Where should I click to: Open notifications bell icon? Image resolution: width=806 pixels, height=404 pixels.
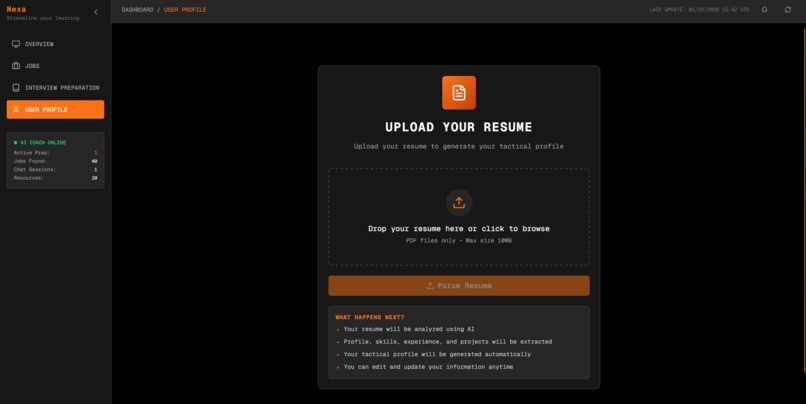[764, 10]
